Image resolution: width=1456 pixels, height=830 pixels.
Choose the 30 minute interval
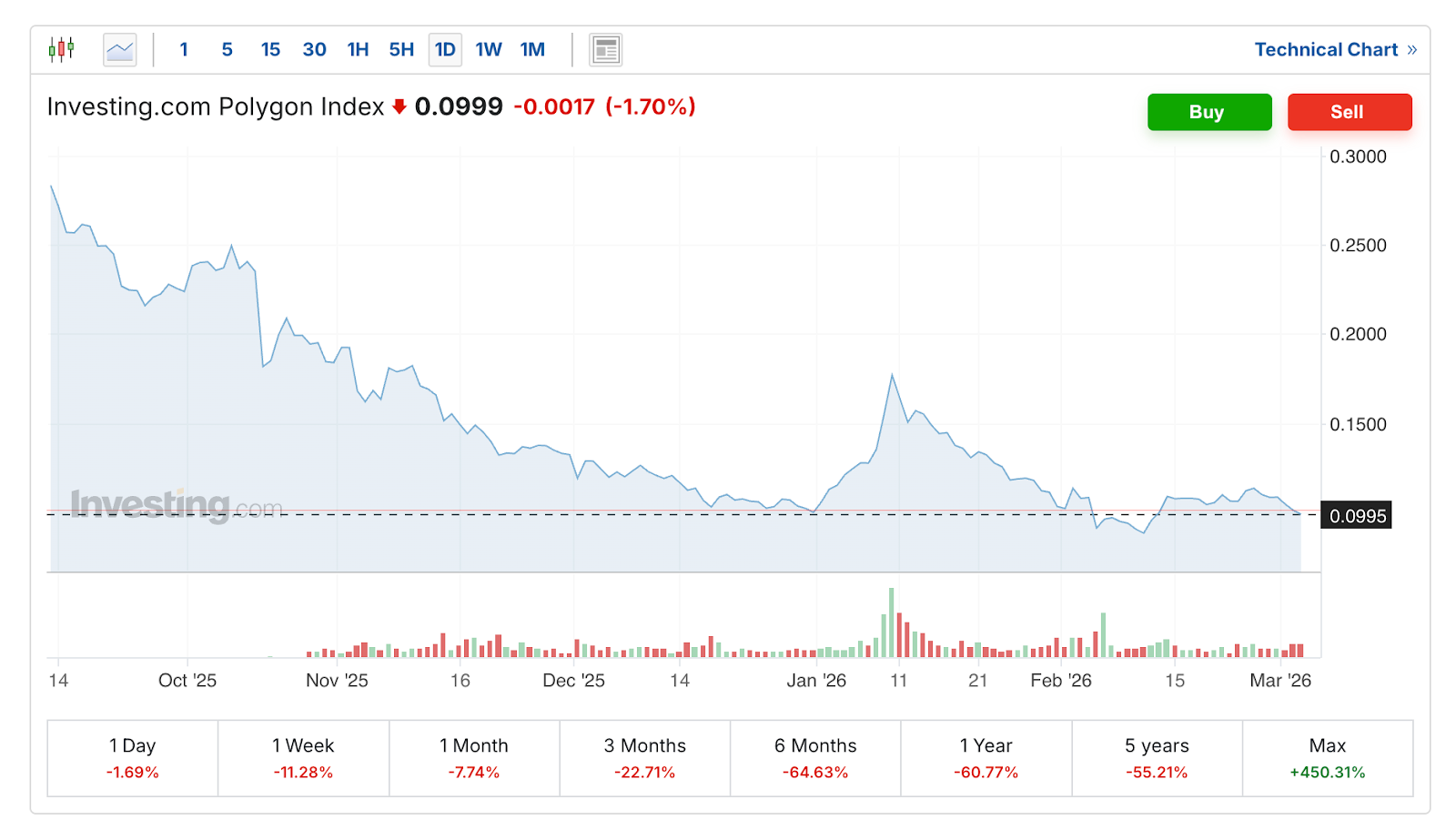pos(314,49)
